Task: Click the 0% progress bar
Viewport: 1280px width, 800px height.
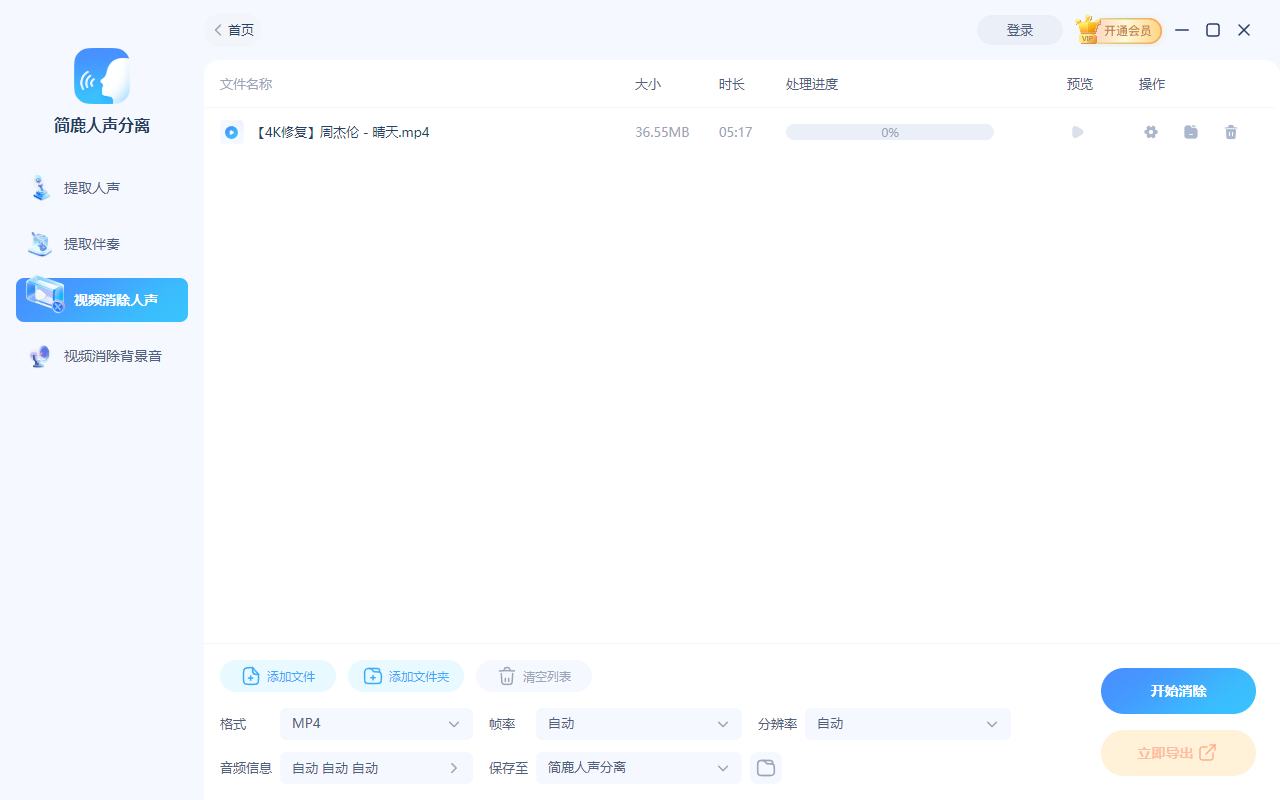Action: tap(889, 131)
